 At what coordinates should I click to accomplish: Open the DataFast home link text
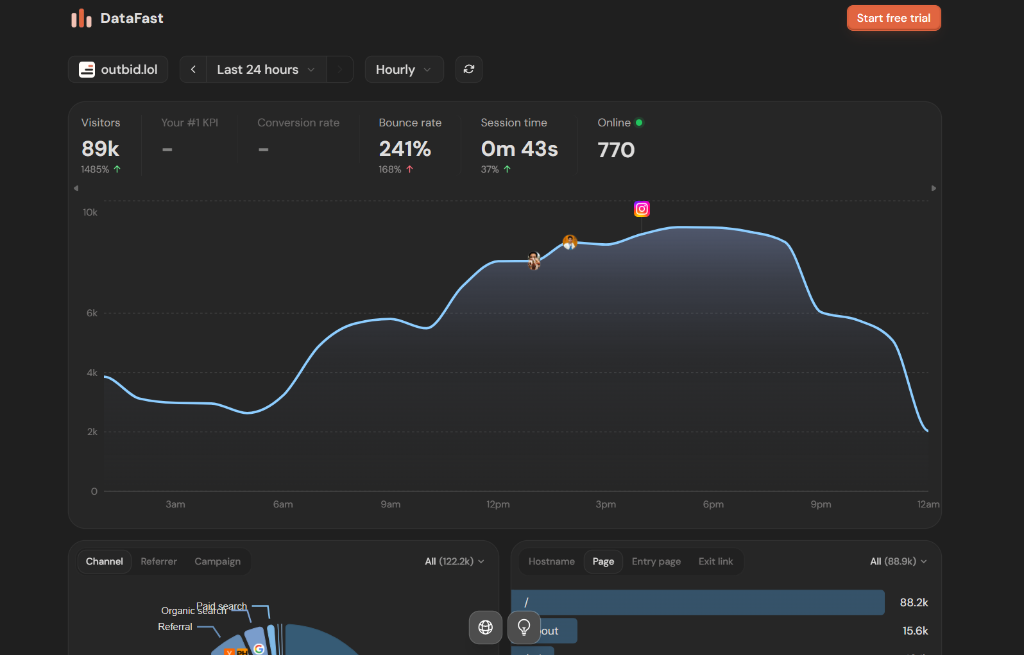[131, 18]
